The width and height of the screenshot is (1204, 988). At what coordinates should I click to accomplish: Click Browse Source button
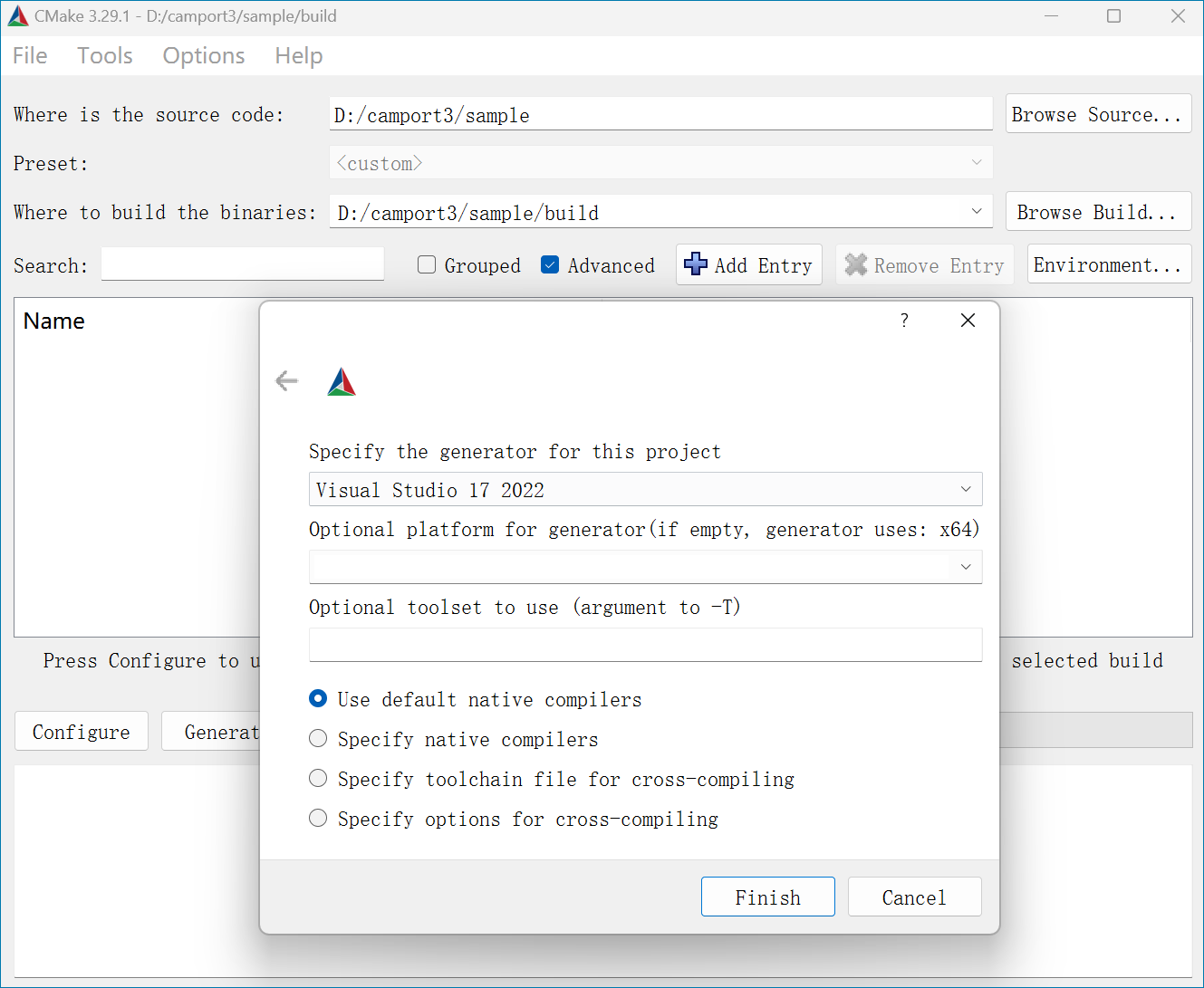click(1098, 114)
